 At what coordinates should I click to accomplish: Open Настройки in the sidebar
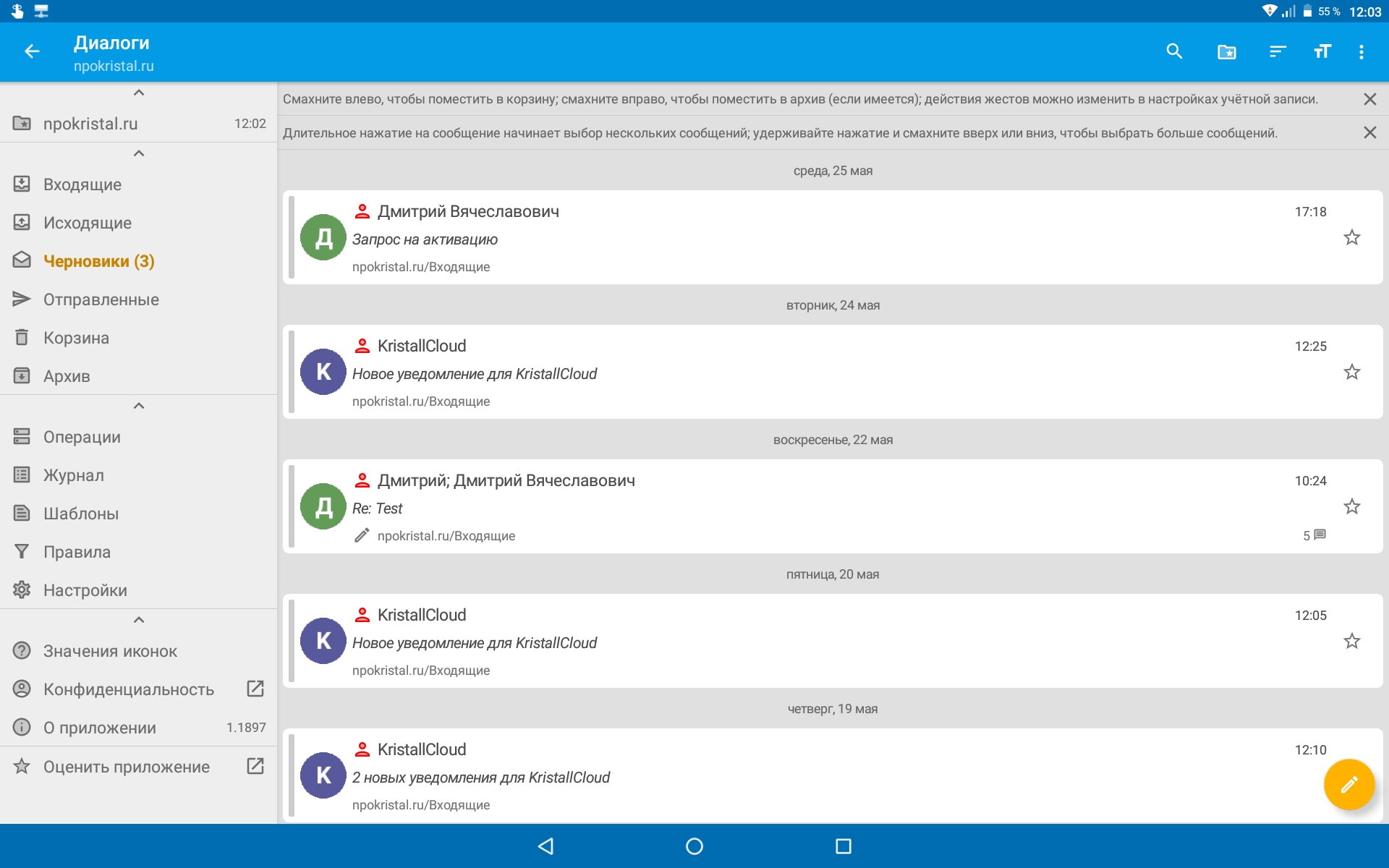[x=85, y=590]
